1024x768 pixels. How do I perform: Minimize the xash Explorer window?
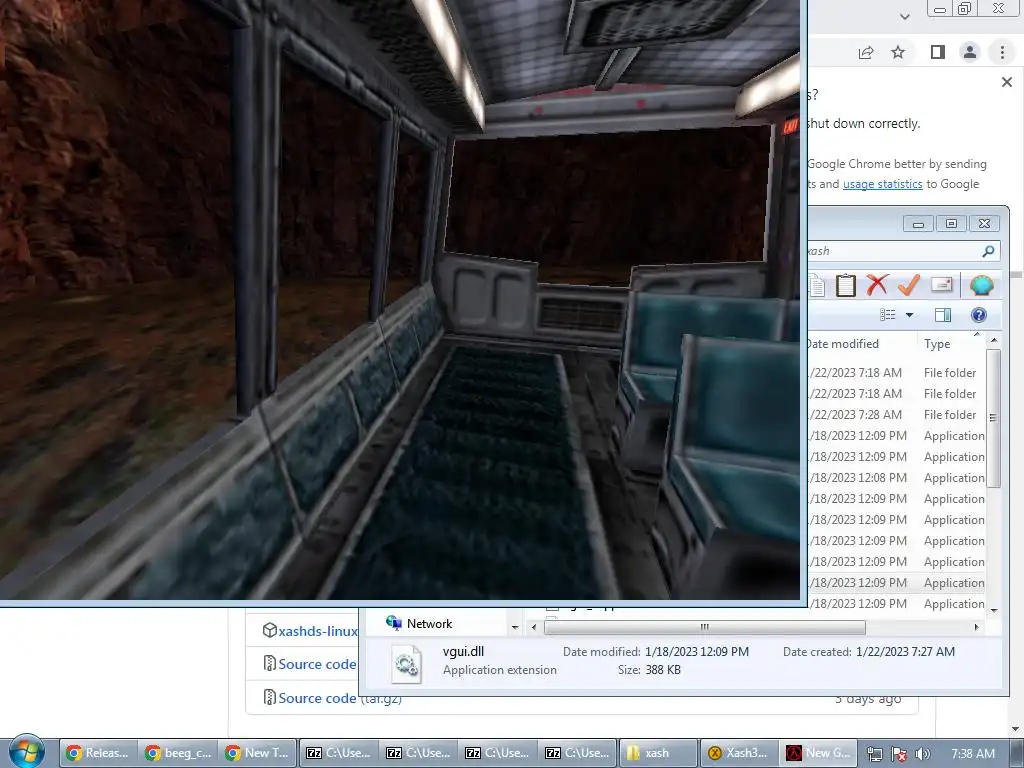pos(918,224)
